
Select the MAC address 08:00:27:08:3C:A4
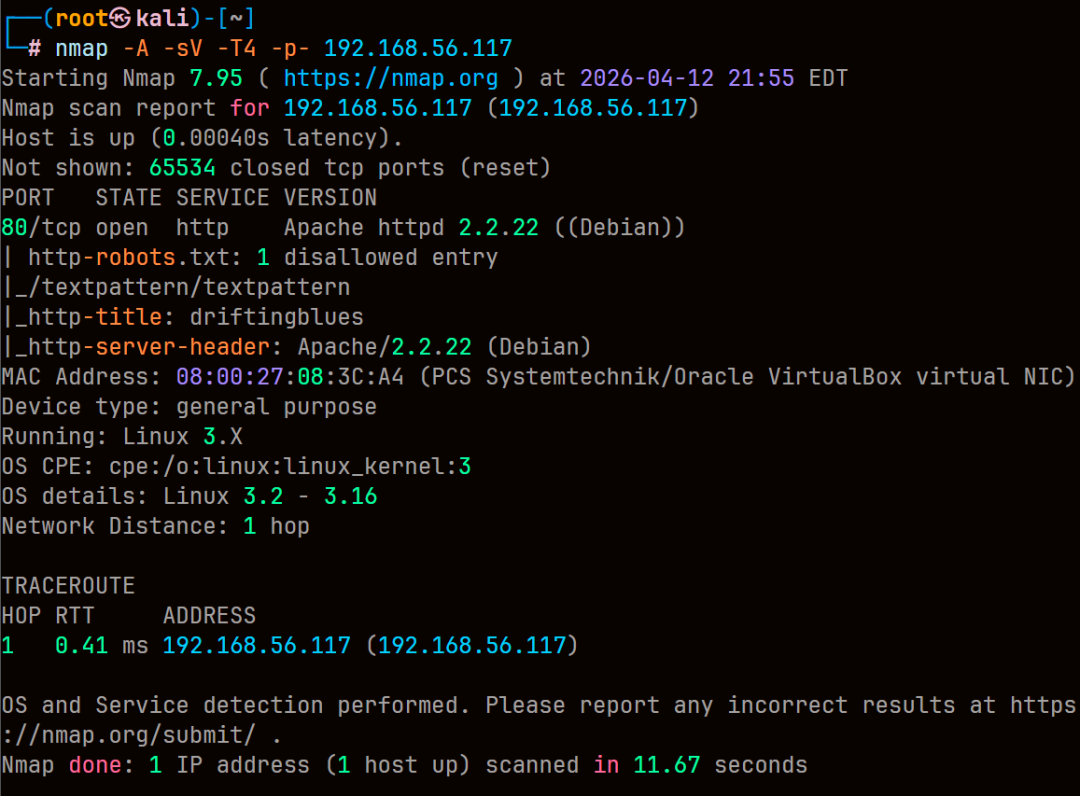coord(290,377)
